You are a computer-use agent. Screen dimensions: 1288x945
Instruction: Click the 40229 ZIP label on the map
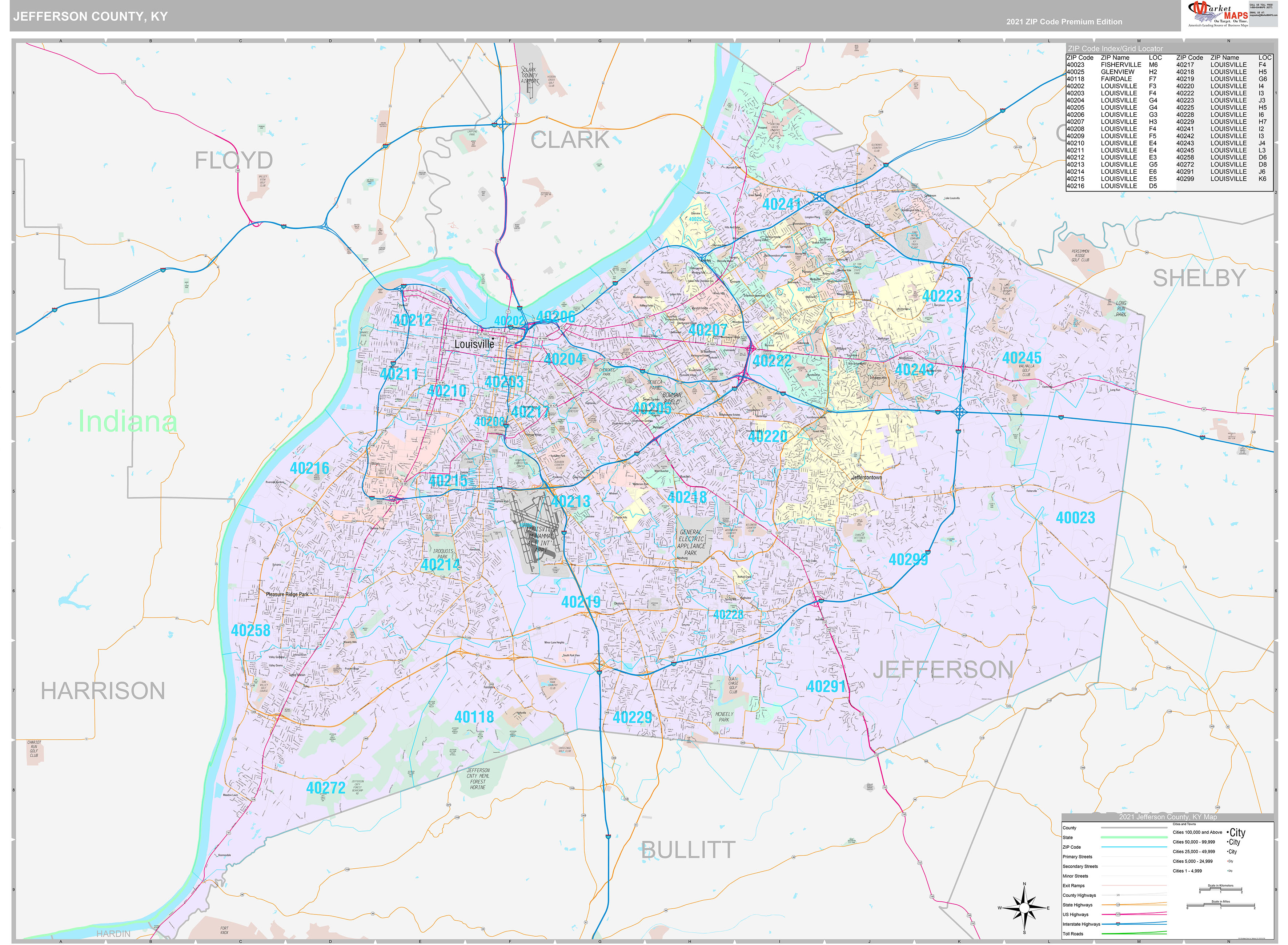pyautogui.click(x=632, y=717)
